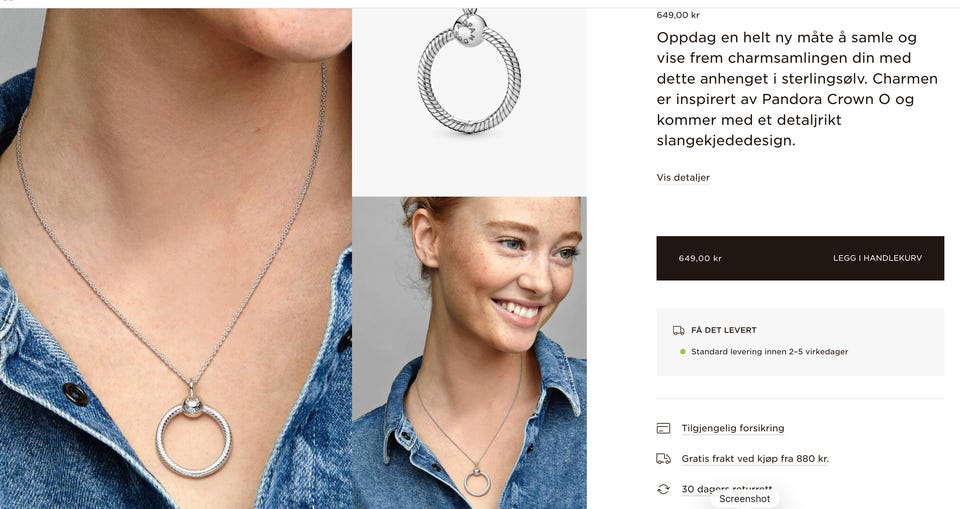Click the card icon next to Tilgjengelig forsikring

(663, 428)
